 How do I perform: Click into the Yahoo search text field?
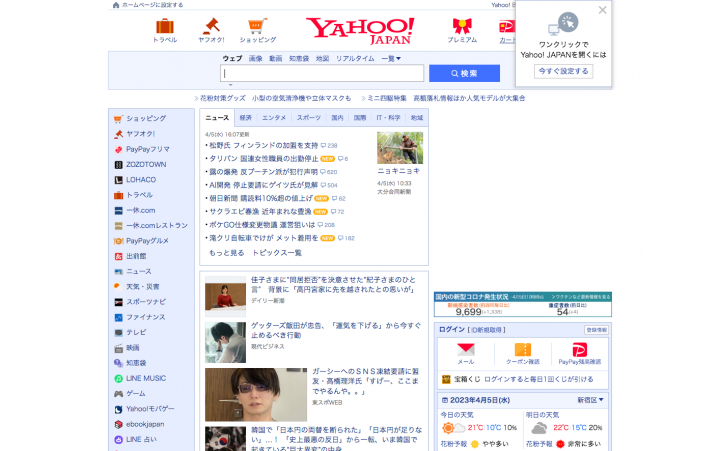tap(323, 73)
